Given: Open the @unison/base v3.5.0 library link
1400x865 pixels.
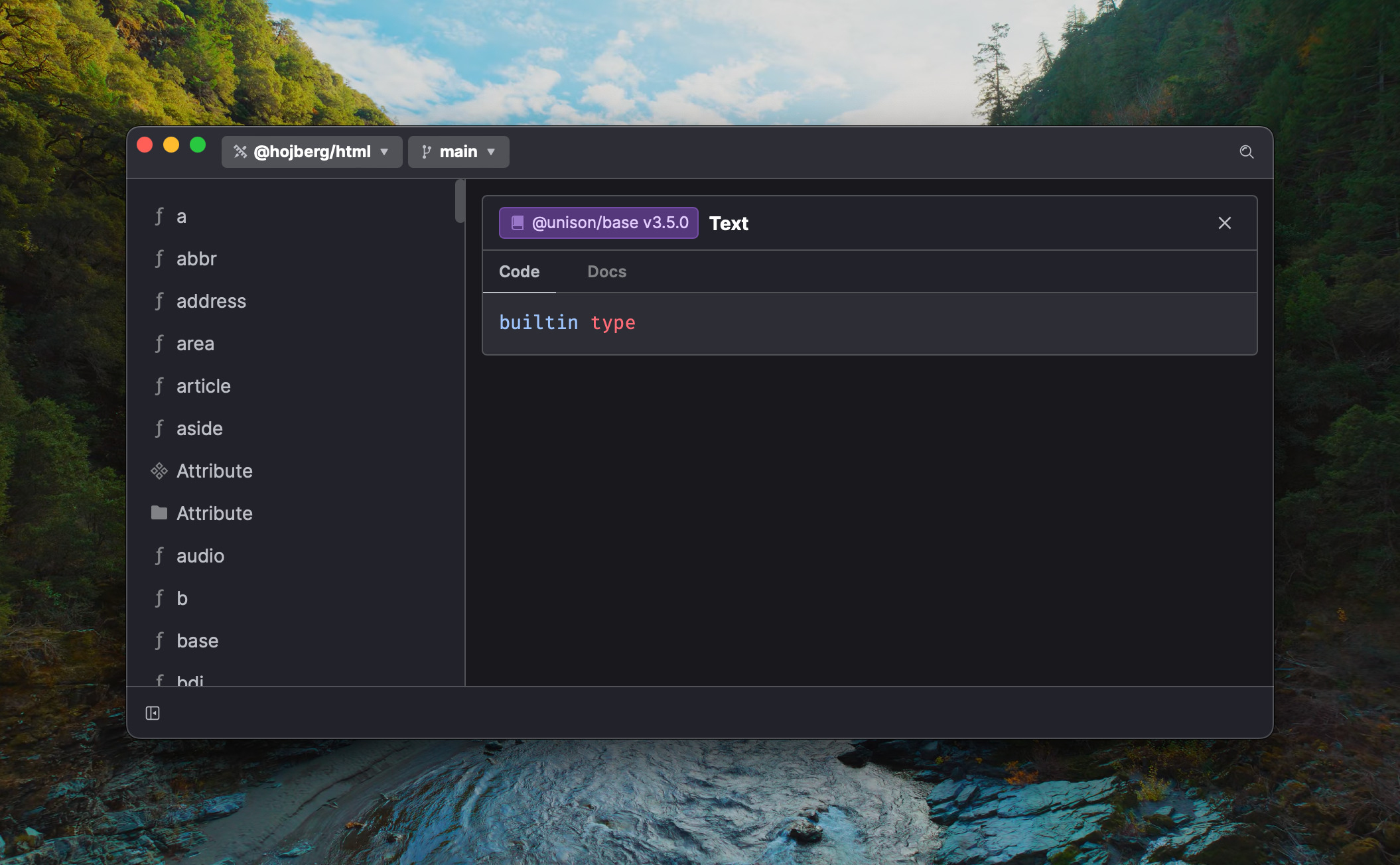Looking at the screenshot, I should [609, 223].
